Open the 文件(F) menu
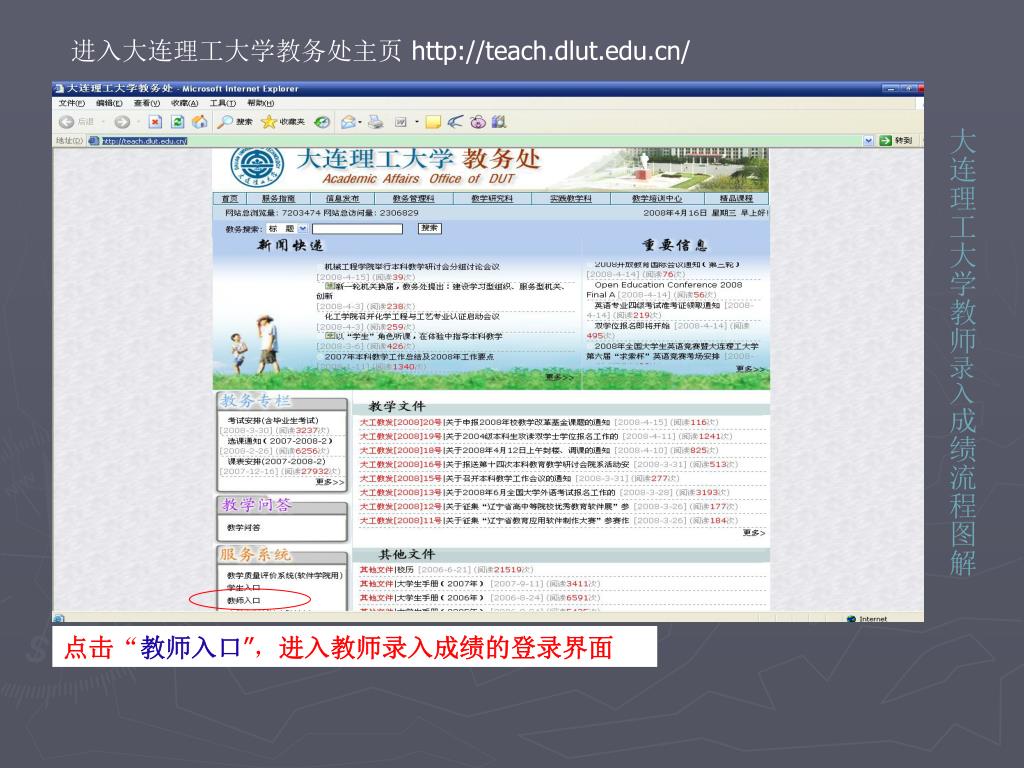Screen dimensions: 1024x768 tap(71, 103)
